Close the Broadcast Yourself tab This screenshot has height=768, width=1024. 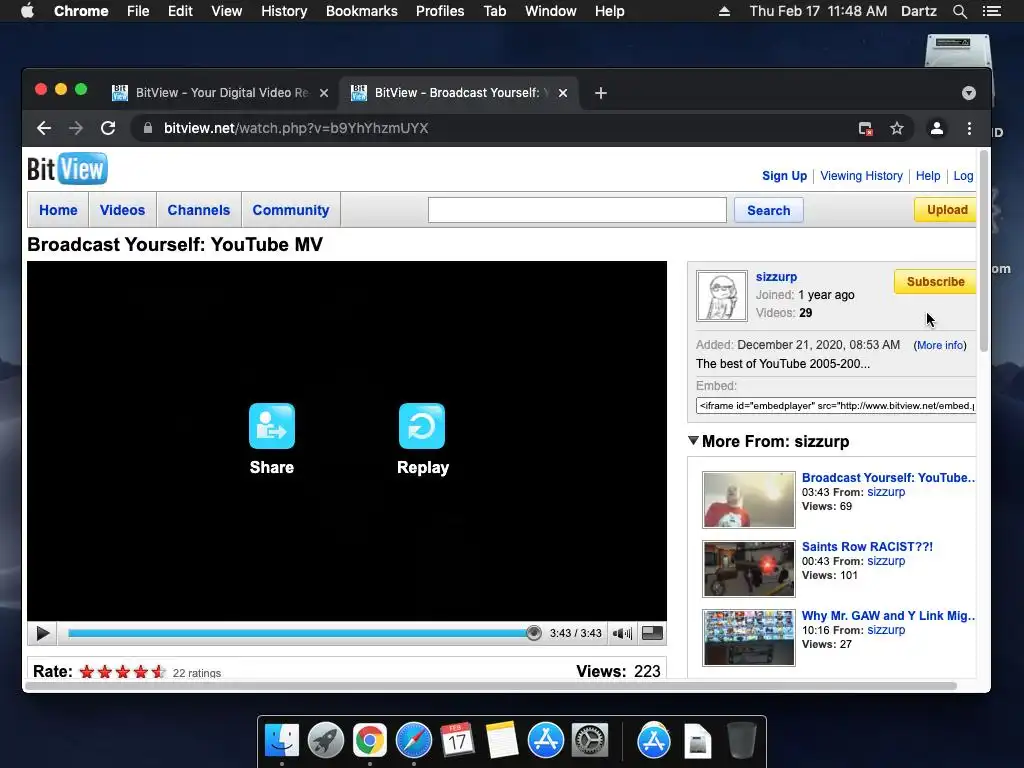(x=563, y=93)
